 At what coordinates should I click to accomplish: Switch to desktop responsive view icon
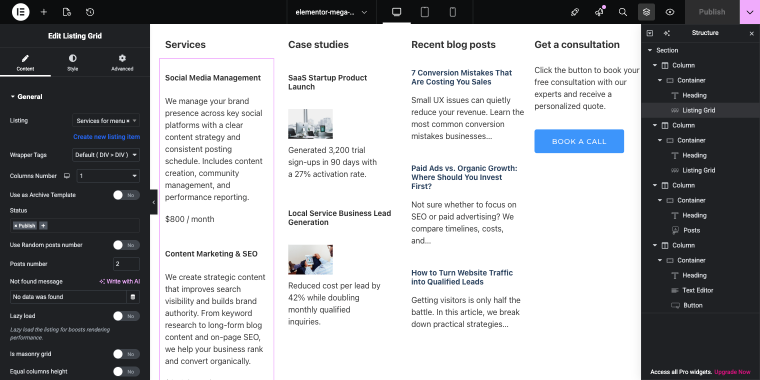click(x=396, y=12)
